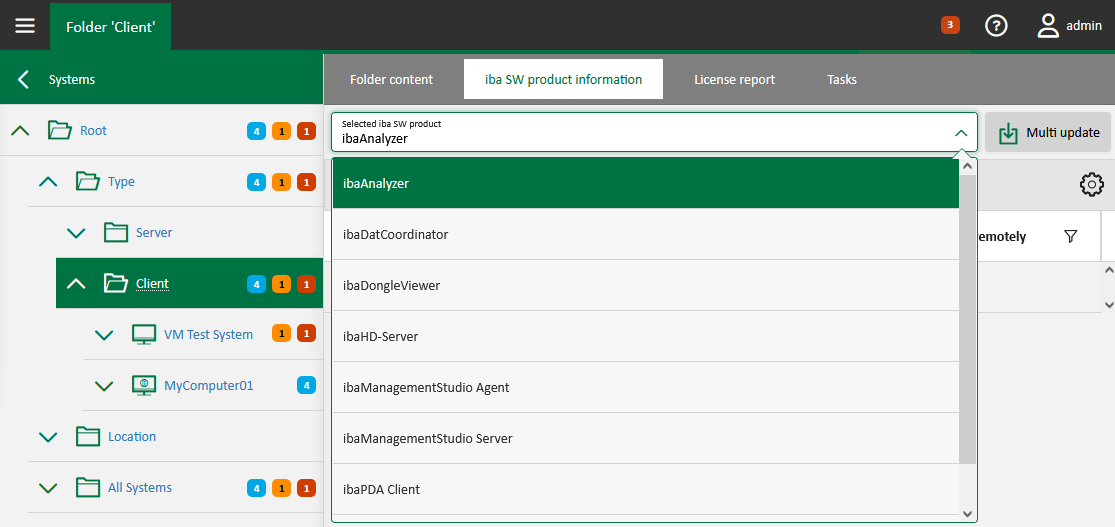Image resolution: width=1115 pixels, height=527 pixels.
Task: Click the Multi update button
Action: [1048, 132]
